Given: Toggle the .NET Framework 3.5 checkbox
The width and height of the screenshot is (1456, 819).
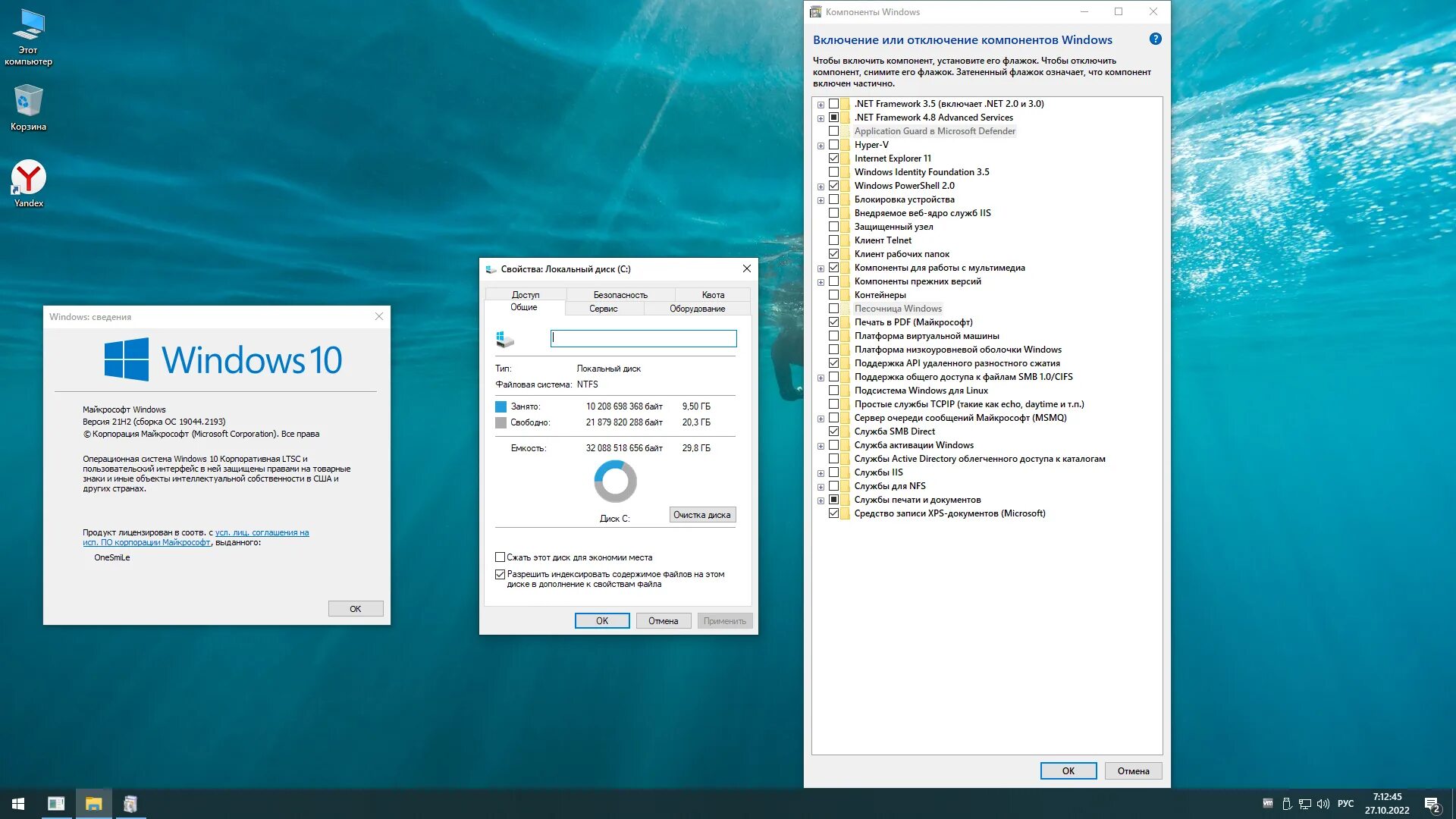Looking at the screenshot, I should (835, 103).
